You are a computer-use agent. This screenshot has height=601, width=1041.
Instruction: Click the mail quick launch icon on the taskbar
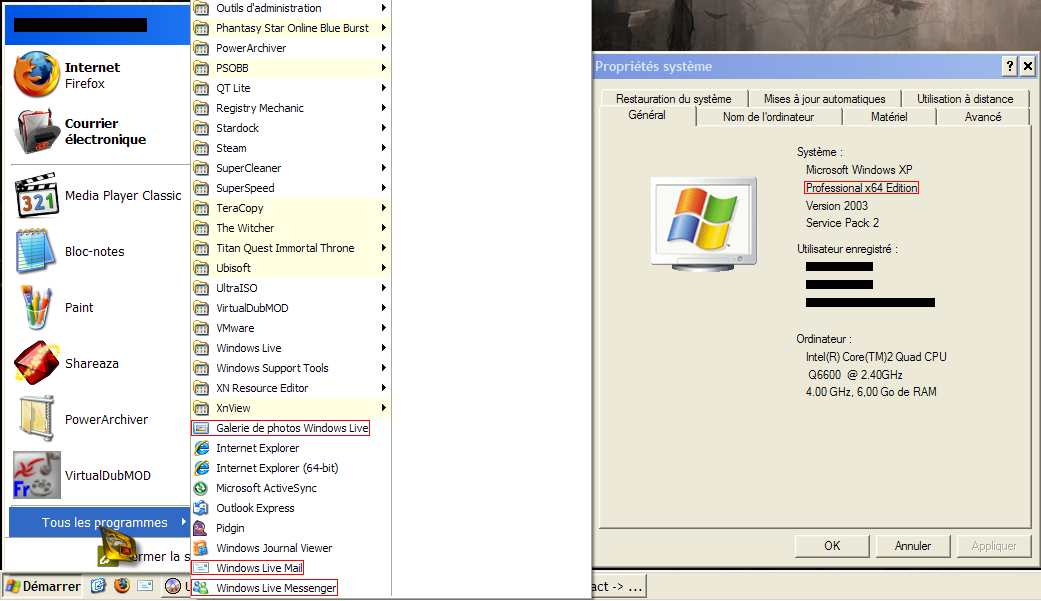145,586
